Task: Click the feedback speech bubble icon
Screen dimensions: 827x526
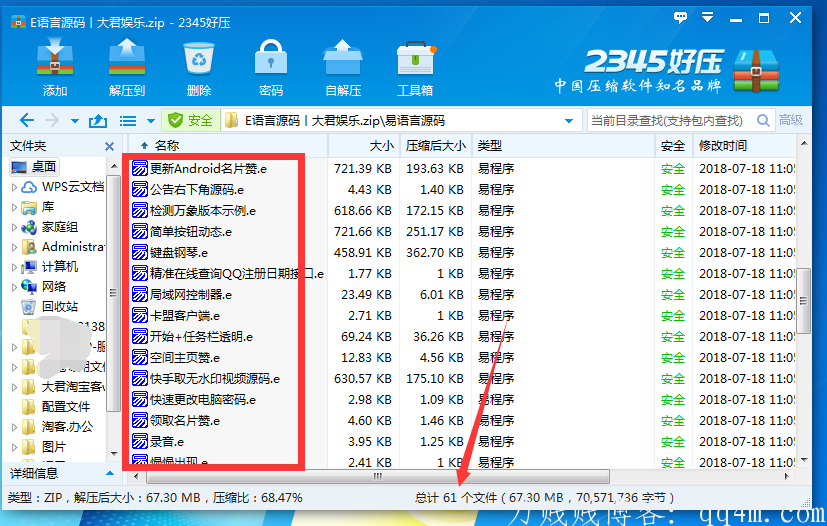Action: (680, 17)
